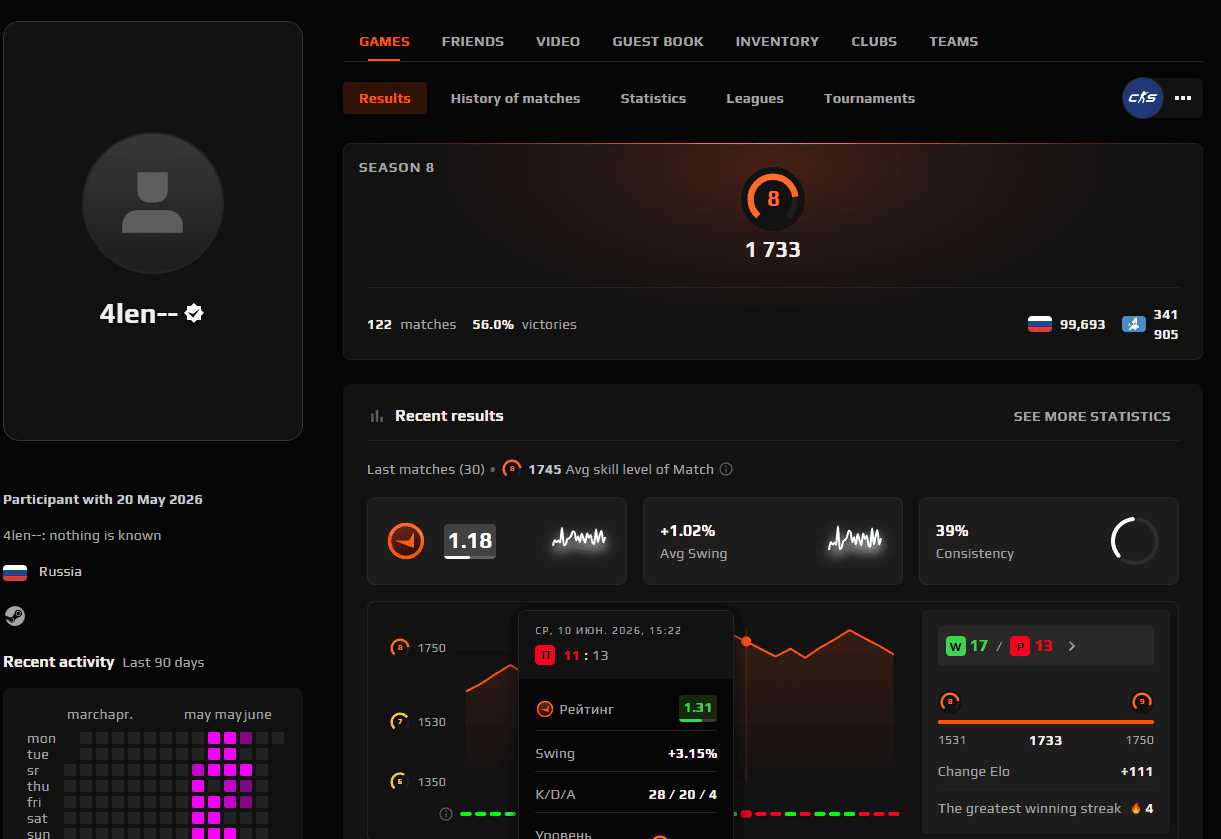Click the Consistency circular progress ring
1221x839 pixels.
[x=1135, y=541]
